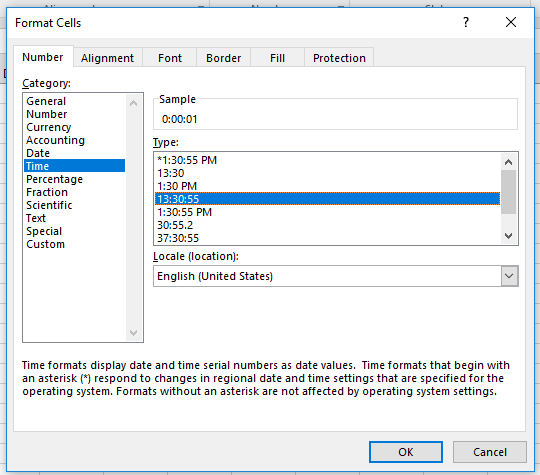Click Category list scroll down arrow
Image resolution: width=540 pixels, height=475 pixels.
[x=134, y=333]
